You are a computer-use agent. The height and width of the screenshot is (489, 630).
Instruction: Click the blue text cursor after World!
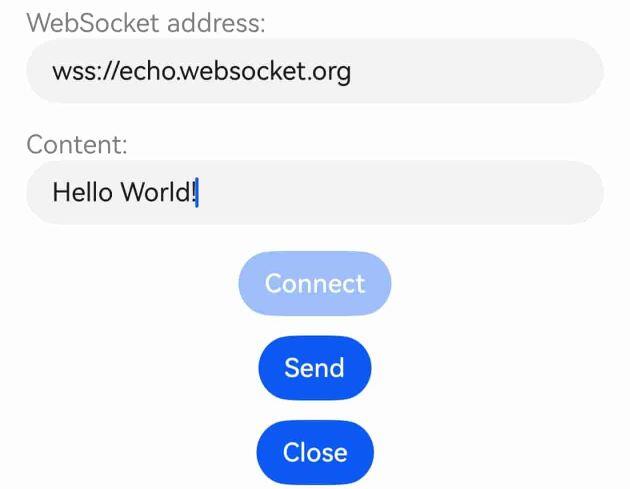[x=197, y=192]
